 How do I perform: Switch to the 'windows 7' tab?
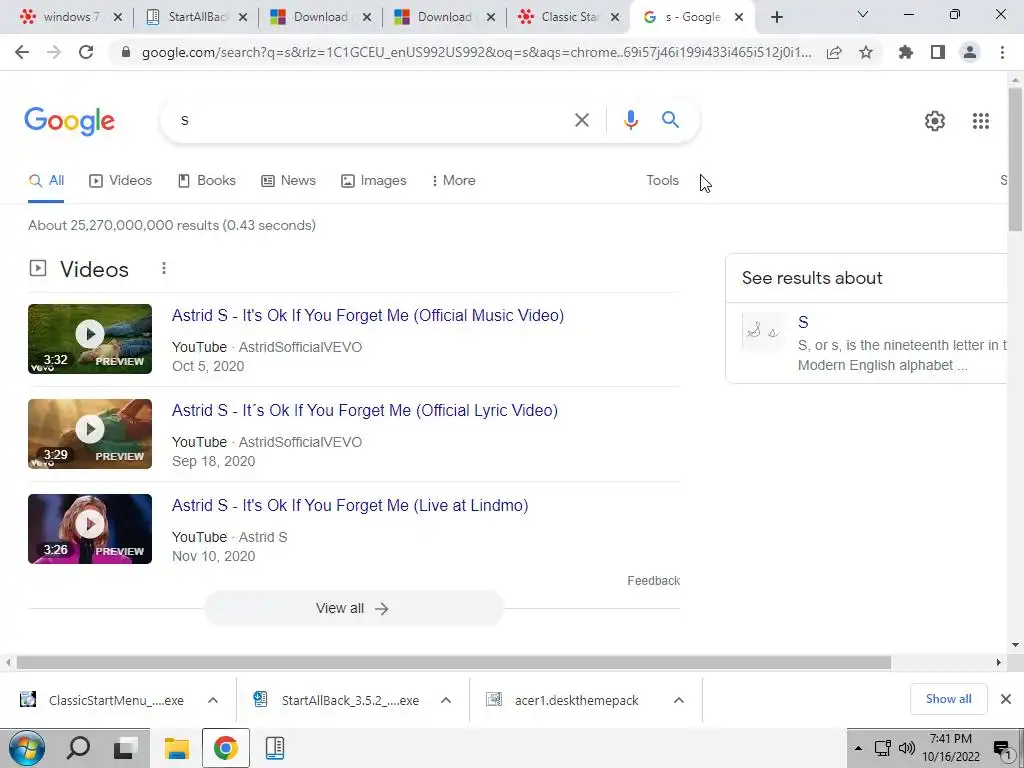click(70, 17)
